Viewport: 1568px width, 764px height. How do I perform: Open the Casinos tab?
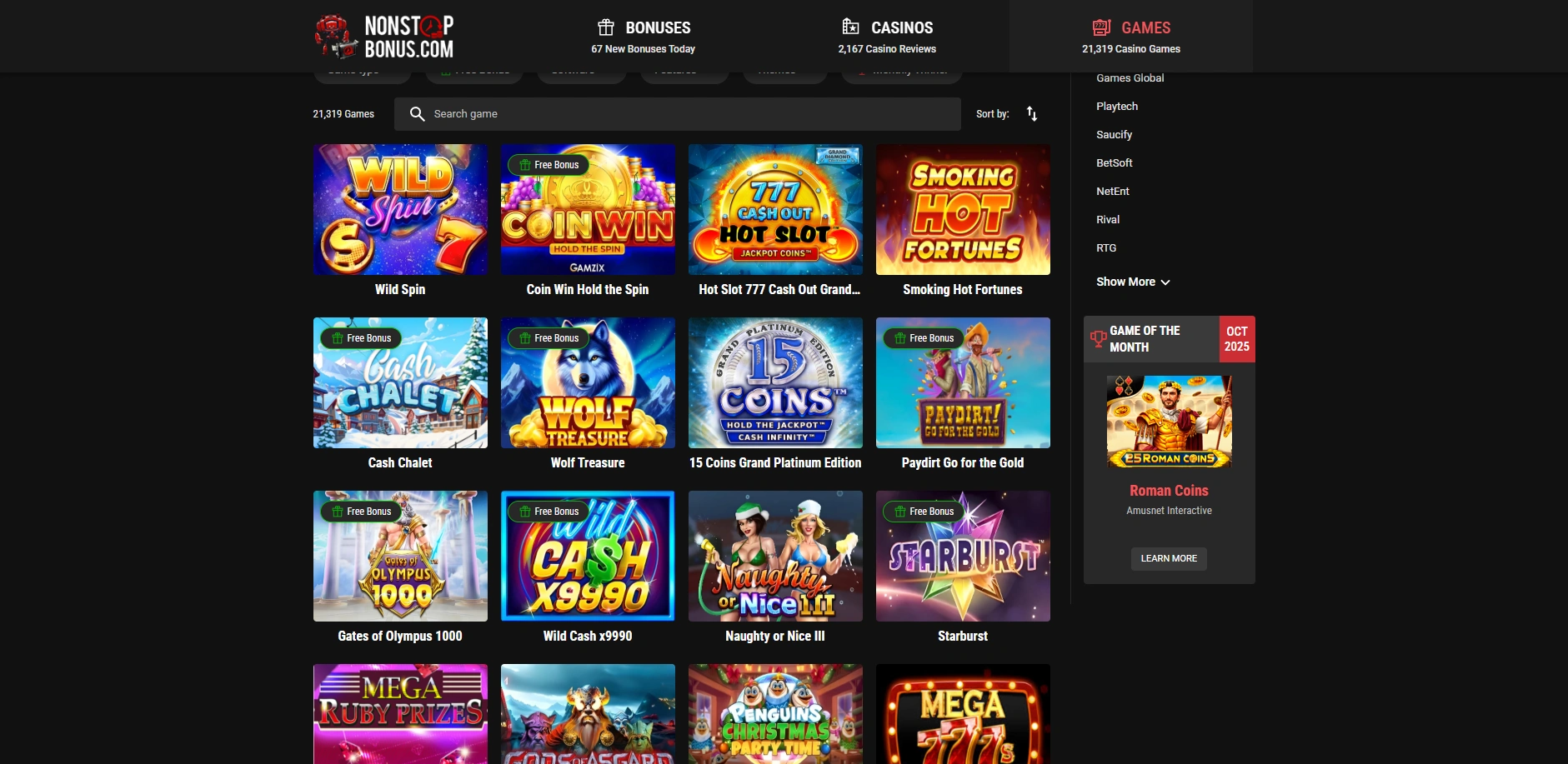(887, 36)
